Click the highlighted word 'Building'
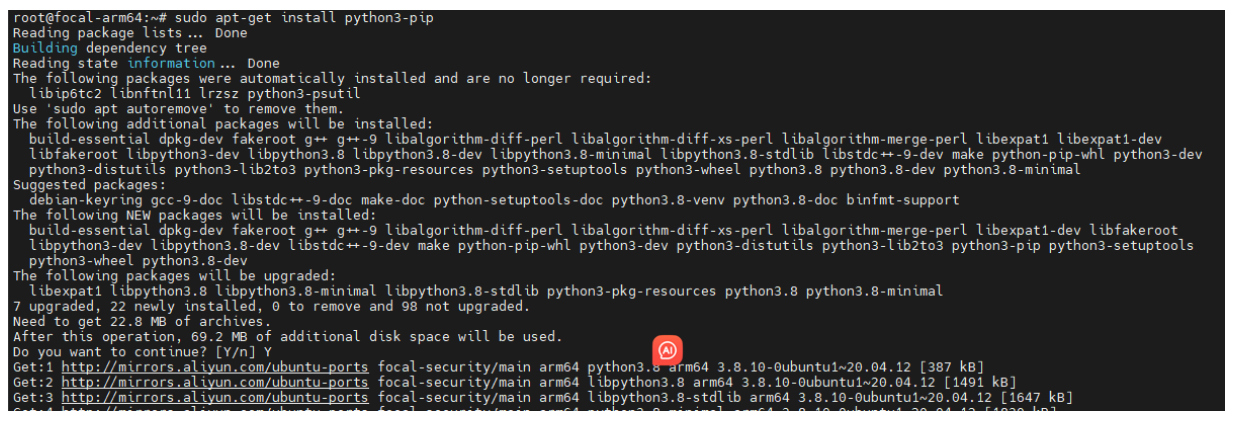Screen dimensions: 1237x437 [45, 48]
